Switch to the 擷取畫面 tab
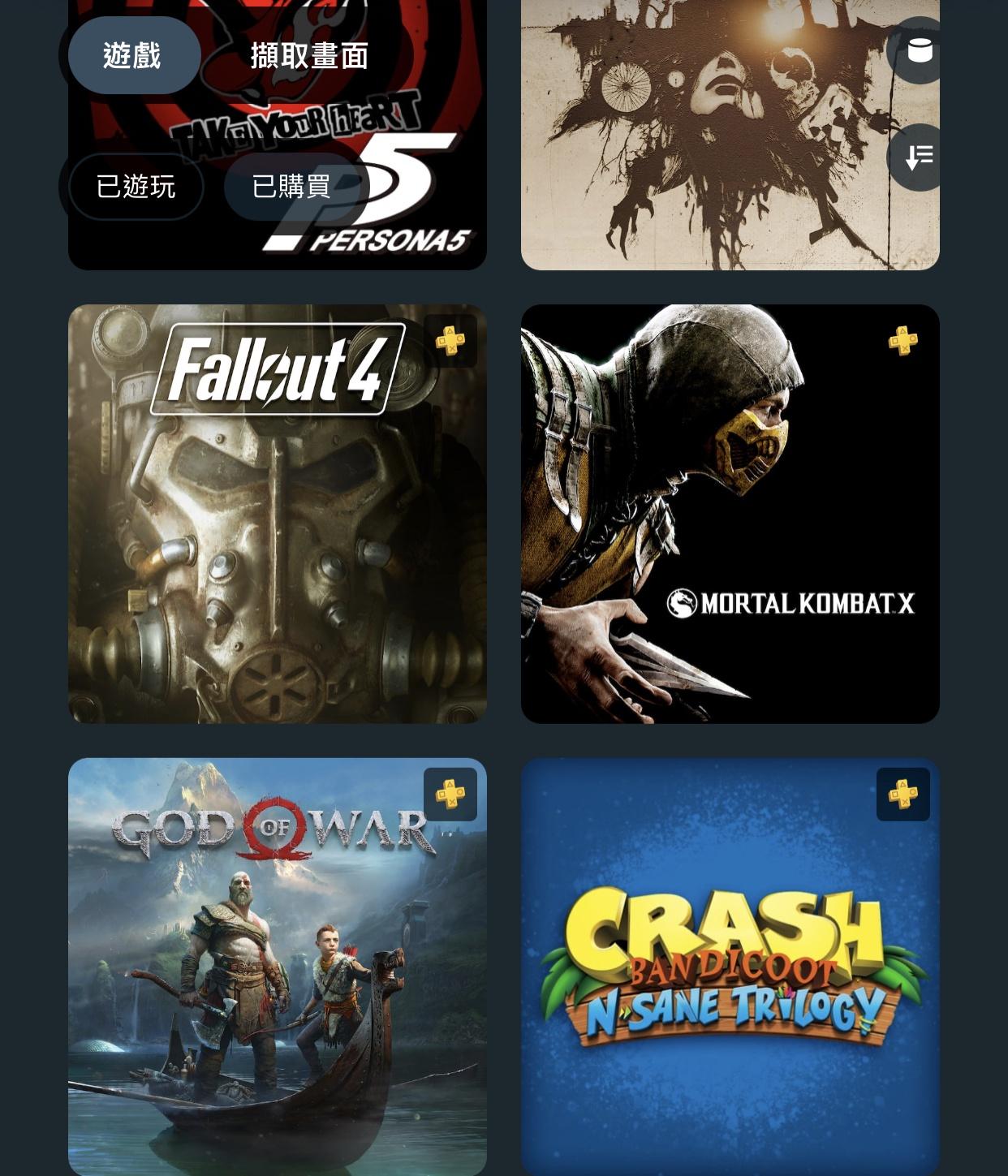Image resolution: width=1008 pixels, height=1176 pixels. coord(309,55)
